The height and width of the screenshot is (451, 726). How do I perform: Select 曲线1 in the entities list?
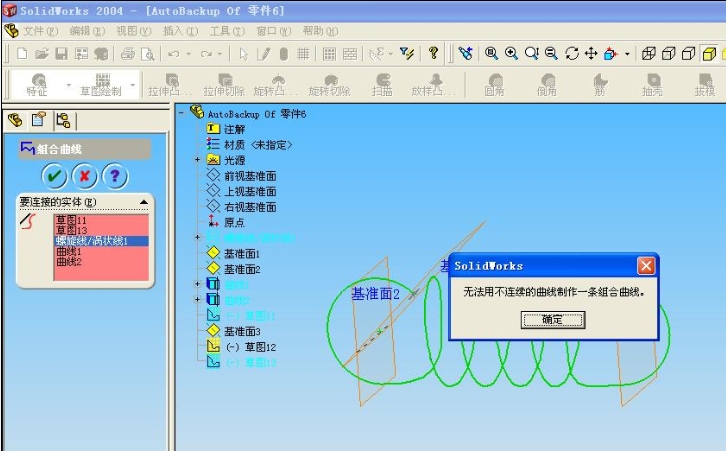coord(101,251)
